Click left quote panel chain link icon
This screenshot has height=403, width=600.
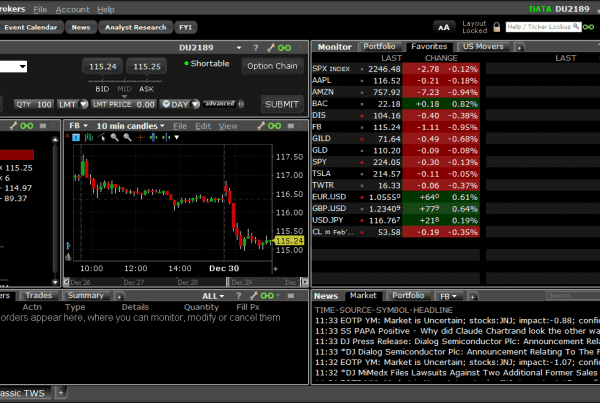tap(26, 126)
